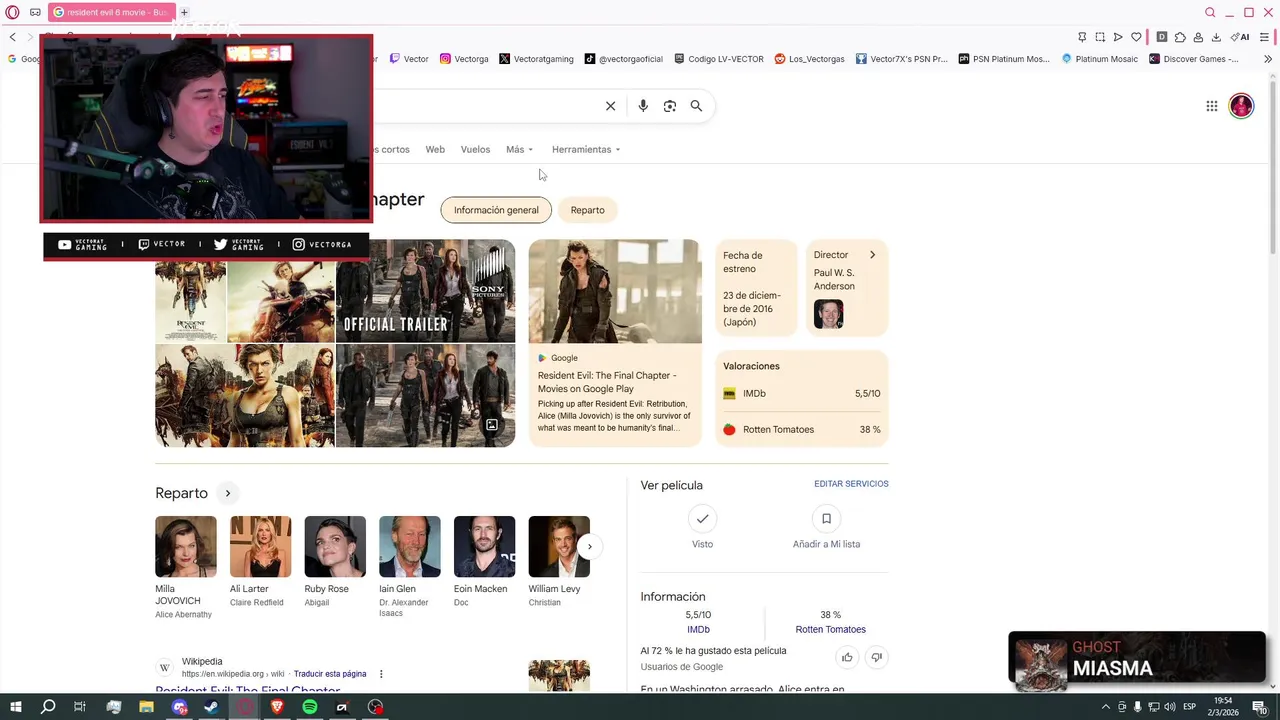This screenshot has width=1280, height=720.
Task: Expand the Más search filter menu
Action: point(519,149)
